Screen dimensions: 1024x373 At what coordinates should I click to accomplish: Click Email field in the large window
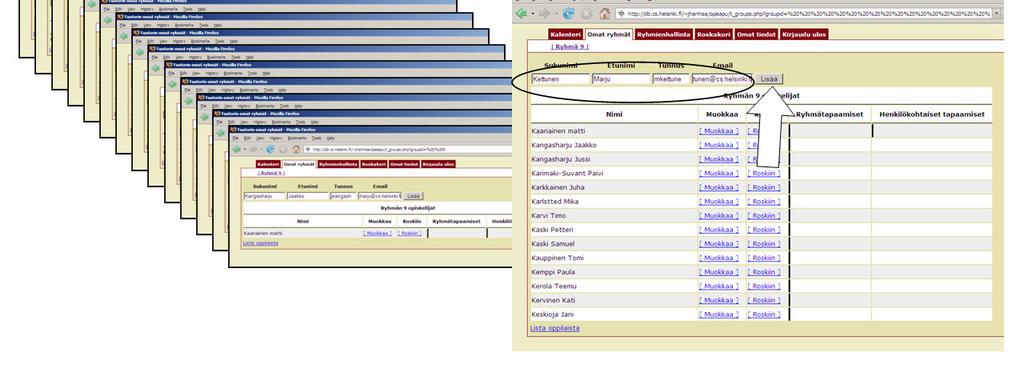click(x=722, y=79)
